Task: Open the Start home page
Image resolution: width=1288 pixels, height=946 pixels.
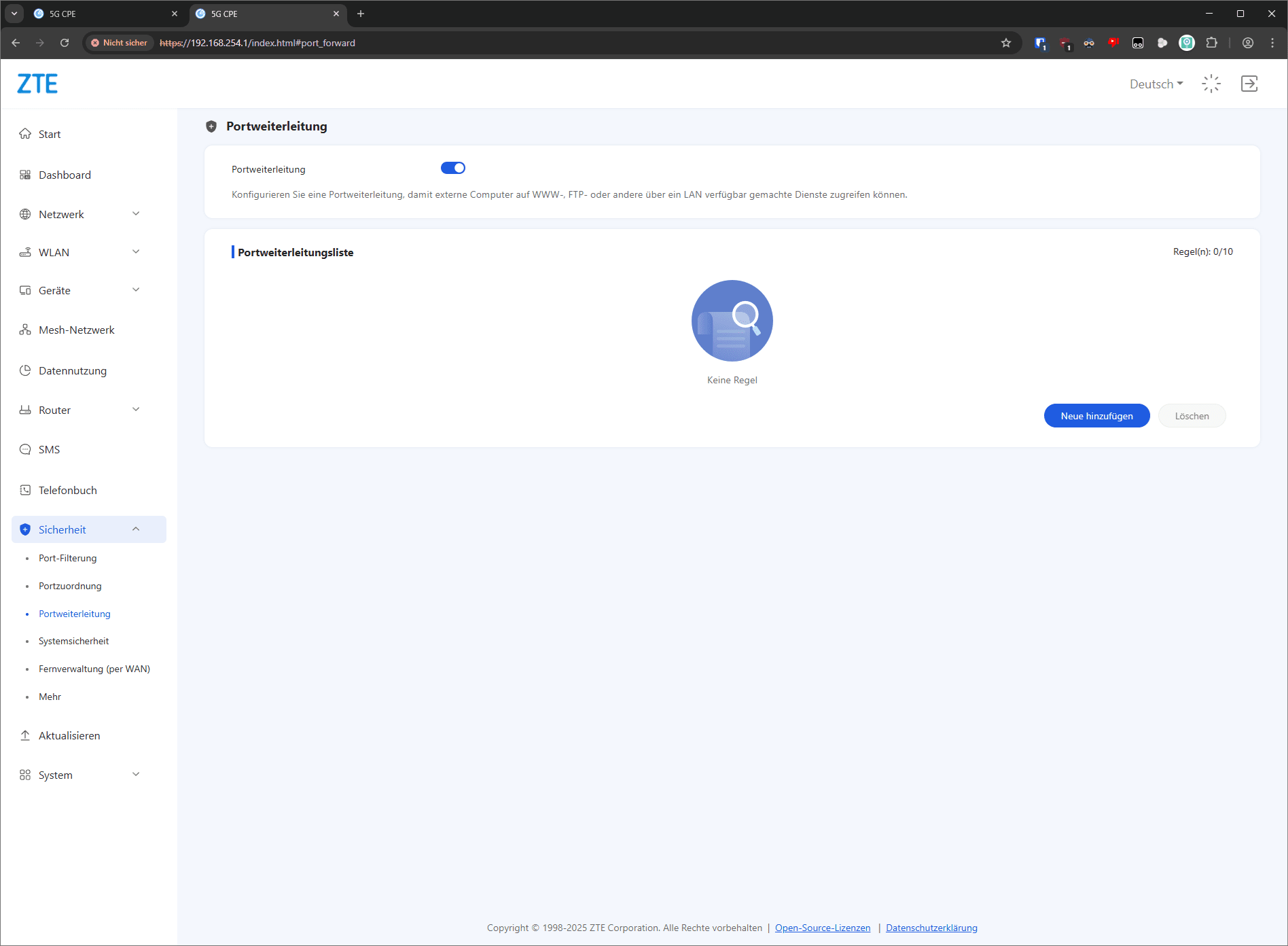Action: [50, 134]
